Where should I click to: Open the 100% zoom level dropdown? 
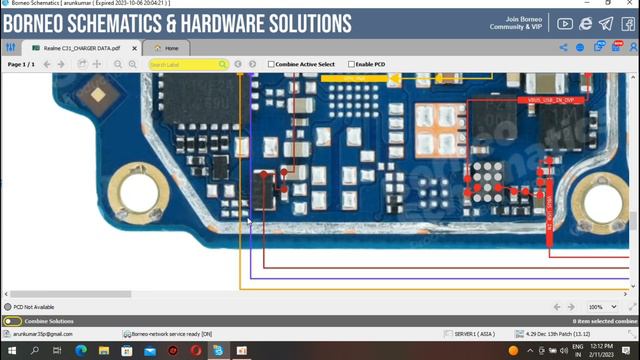tap(602, 307)
